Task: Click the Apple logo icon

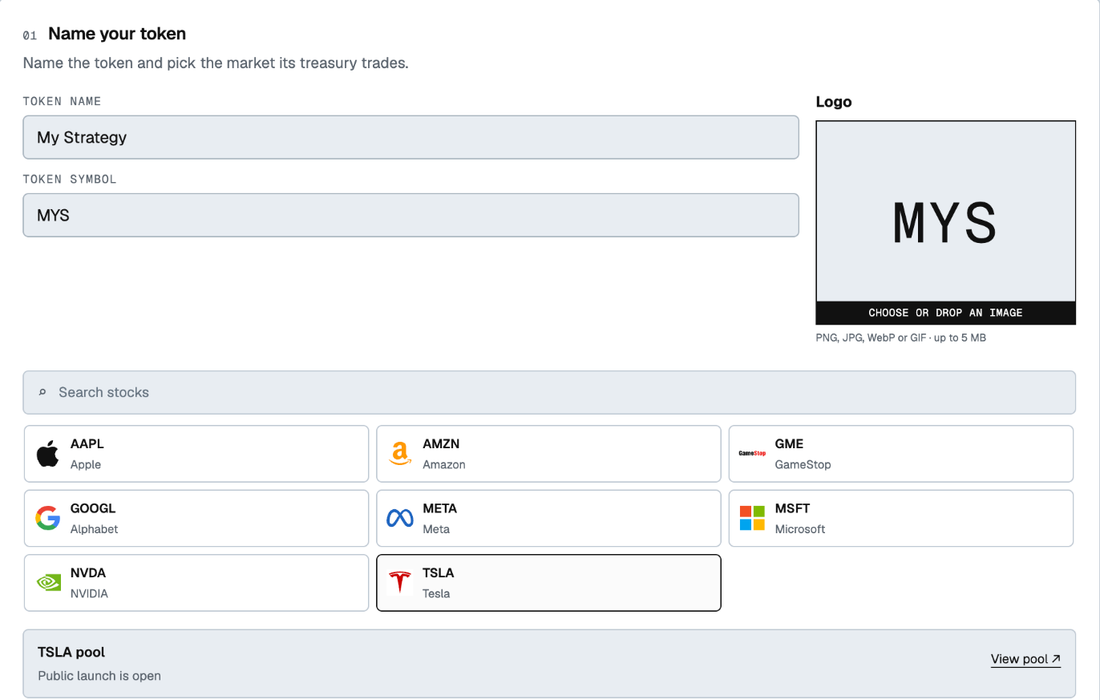Action: tap(48, 454)
